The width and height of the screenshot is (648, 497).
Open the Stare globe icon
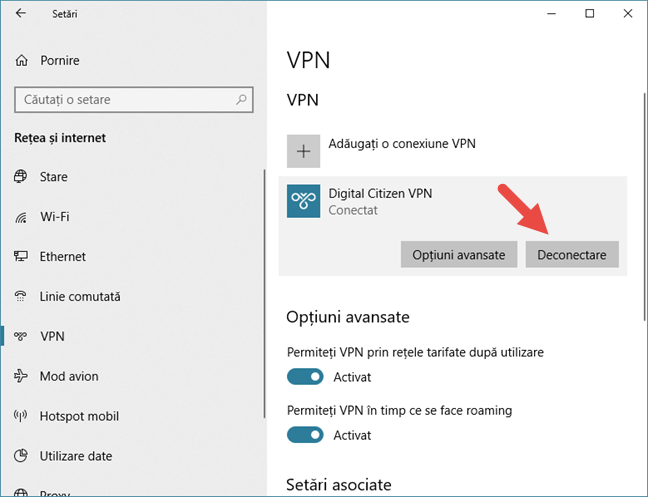21,176
